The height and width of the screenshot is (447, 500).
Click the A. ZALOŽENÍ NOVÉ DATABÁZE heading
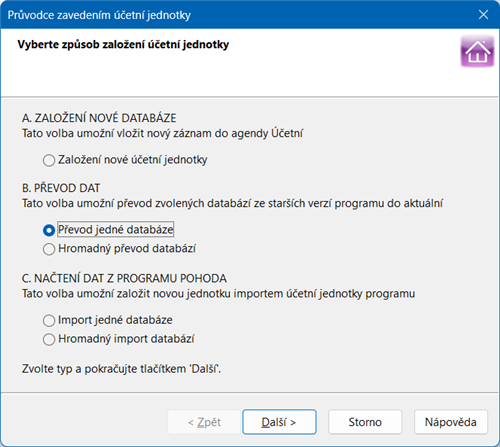99,118
